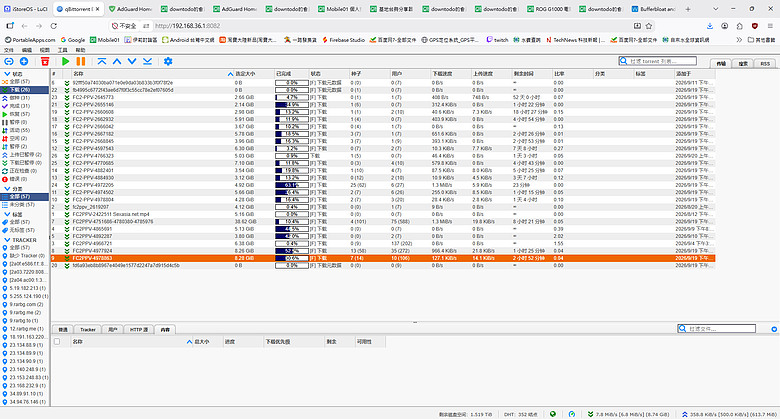780x419 pixels.
Task: Click the move up in queue arrow
Action: tap(117, 61)
